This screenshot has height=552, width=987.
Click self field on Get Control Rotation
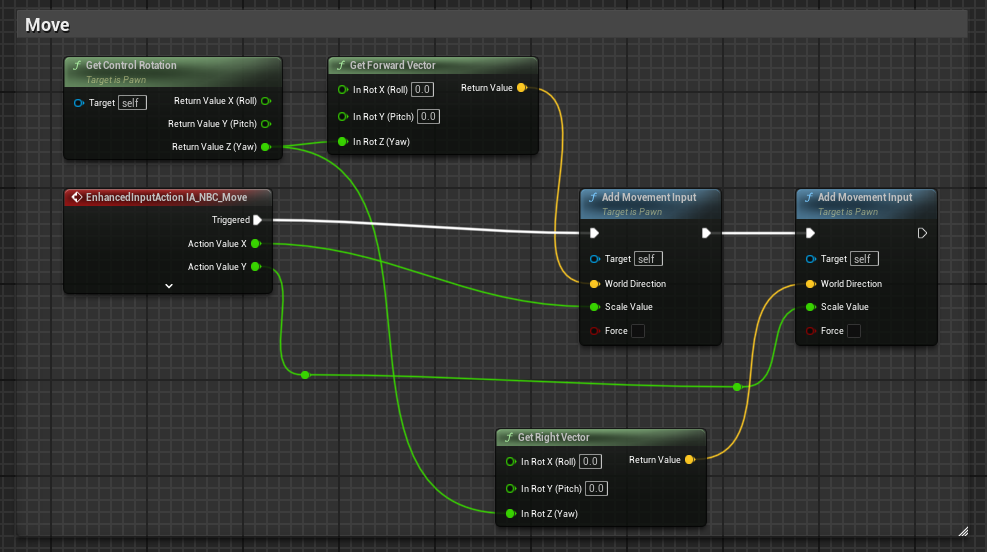point(132,103)
